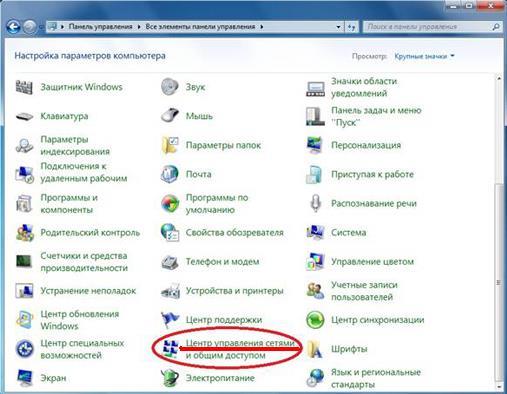Click the Свойства обозревателя globe icon
This screenshot has height=394, width=507.
click(x=170, y=232)
